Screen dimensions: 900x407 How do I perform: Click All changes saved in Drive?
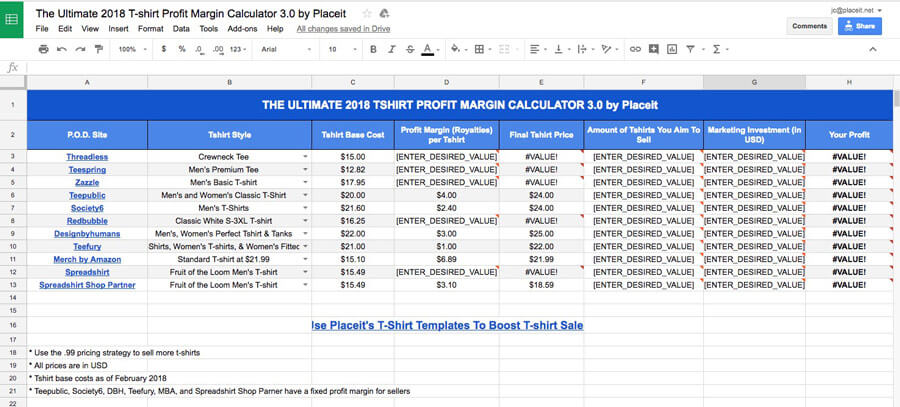[x=343, y=29]
